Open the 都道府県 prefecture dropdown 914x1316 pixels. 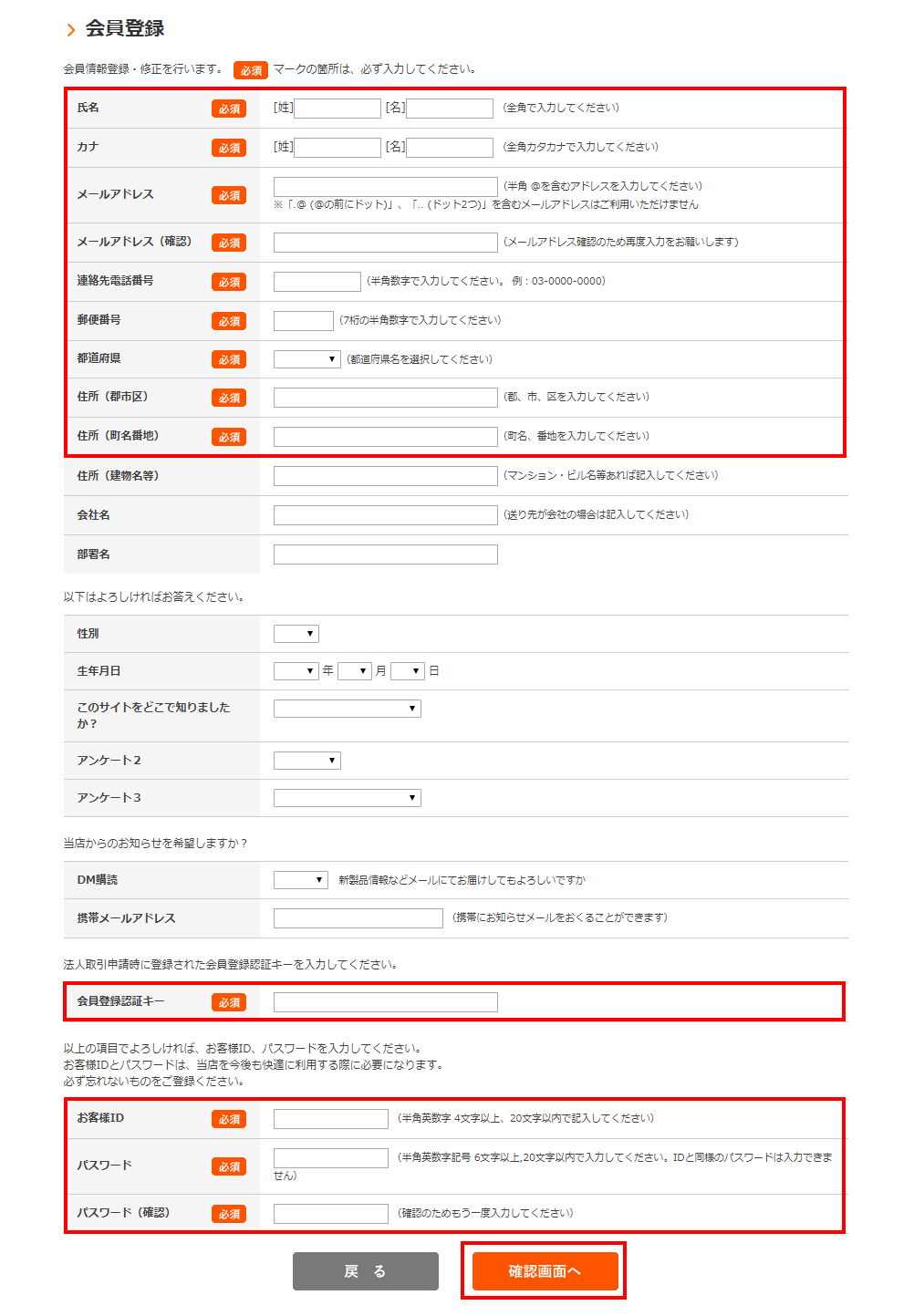(306, 359)
